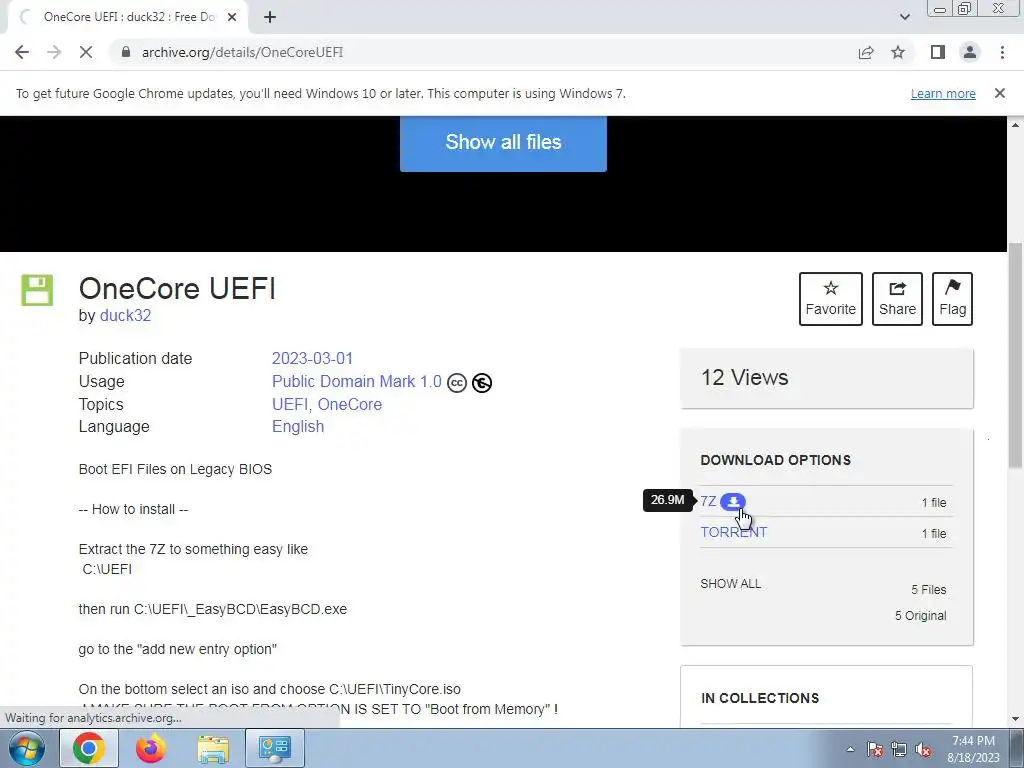Click the 7Z download link
The width and height of the screenshot is (1024, 768).
point(708,501)
